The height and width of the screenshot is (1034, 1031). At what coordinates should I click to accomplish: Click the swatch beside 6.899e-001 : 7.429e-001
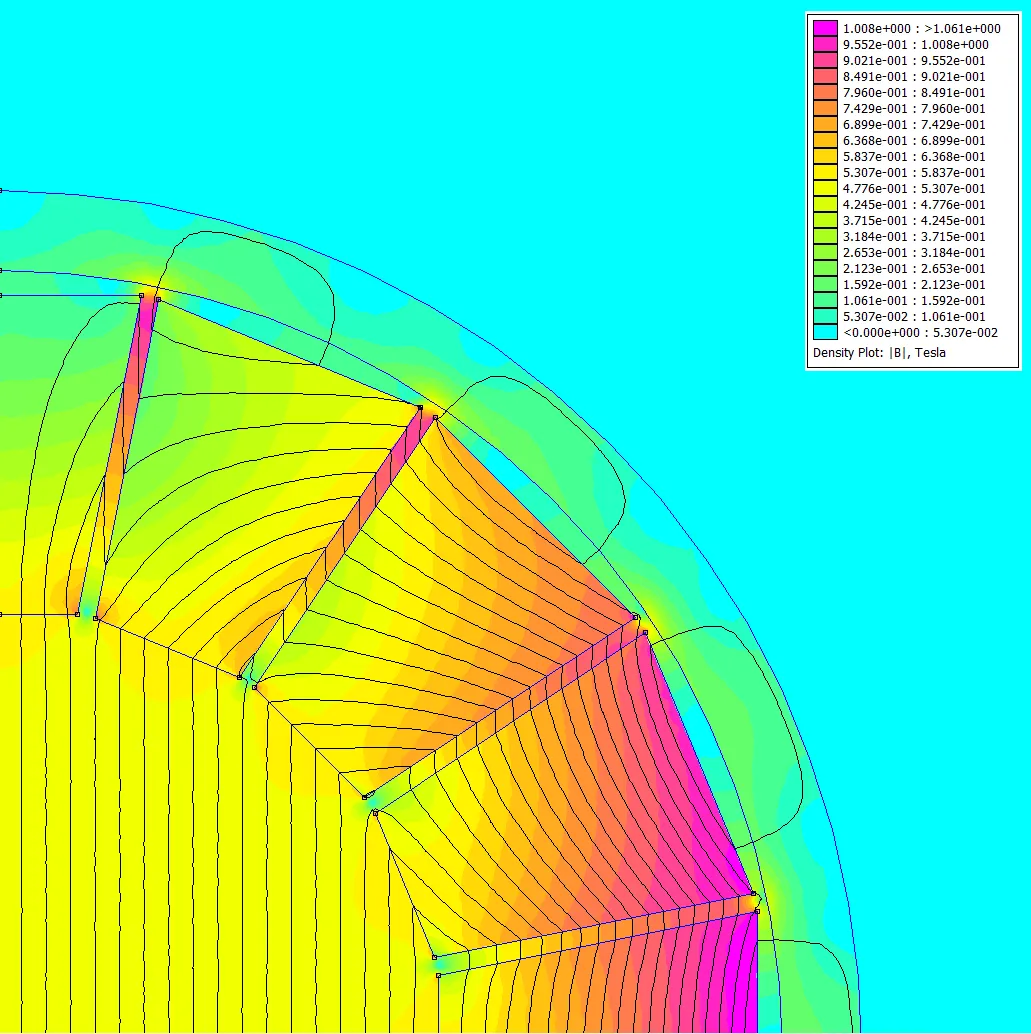pos(825,124)
